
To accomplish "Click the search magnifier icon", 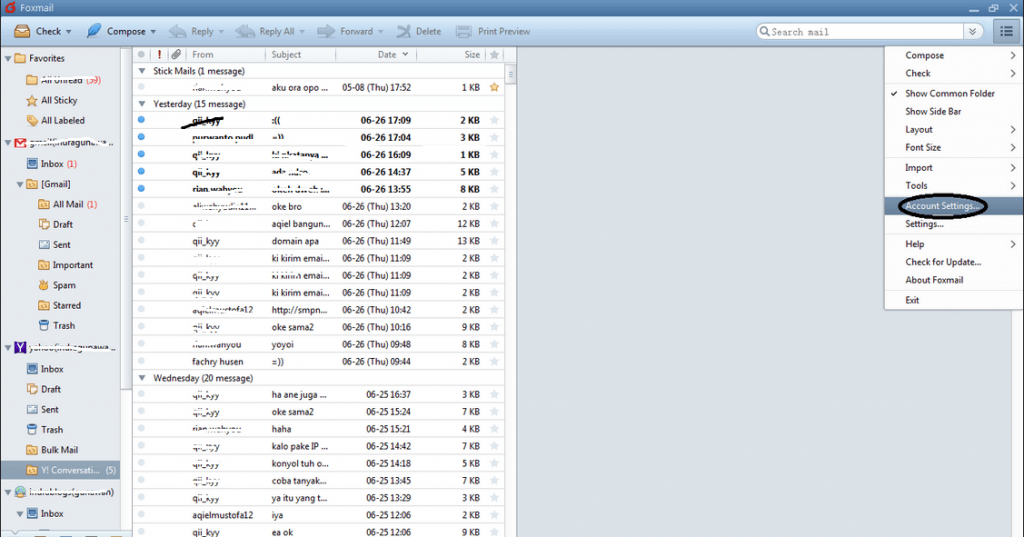I will pyautogui.click(x=764, y=31).
